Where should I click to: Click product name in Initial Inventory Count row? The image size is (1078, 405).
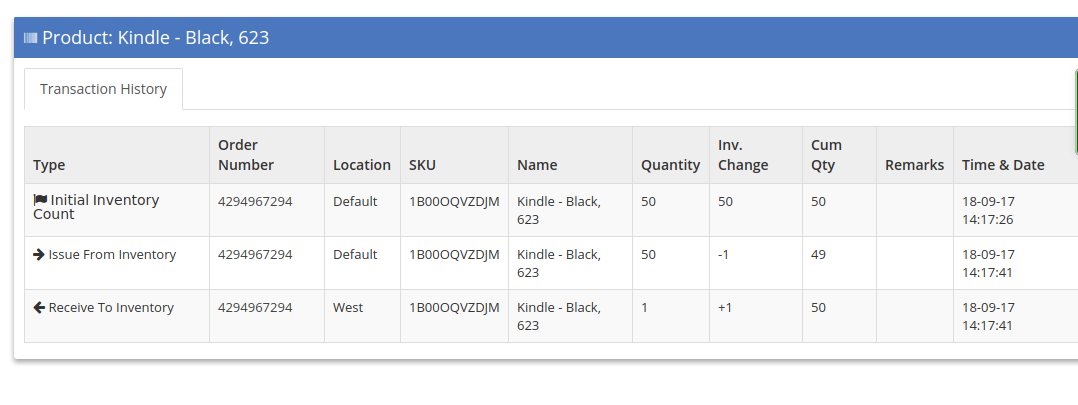[x=559, y=210]
